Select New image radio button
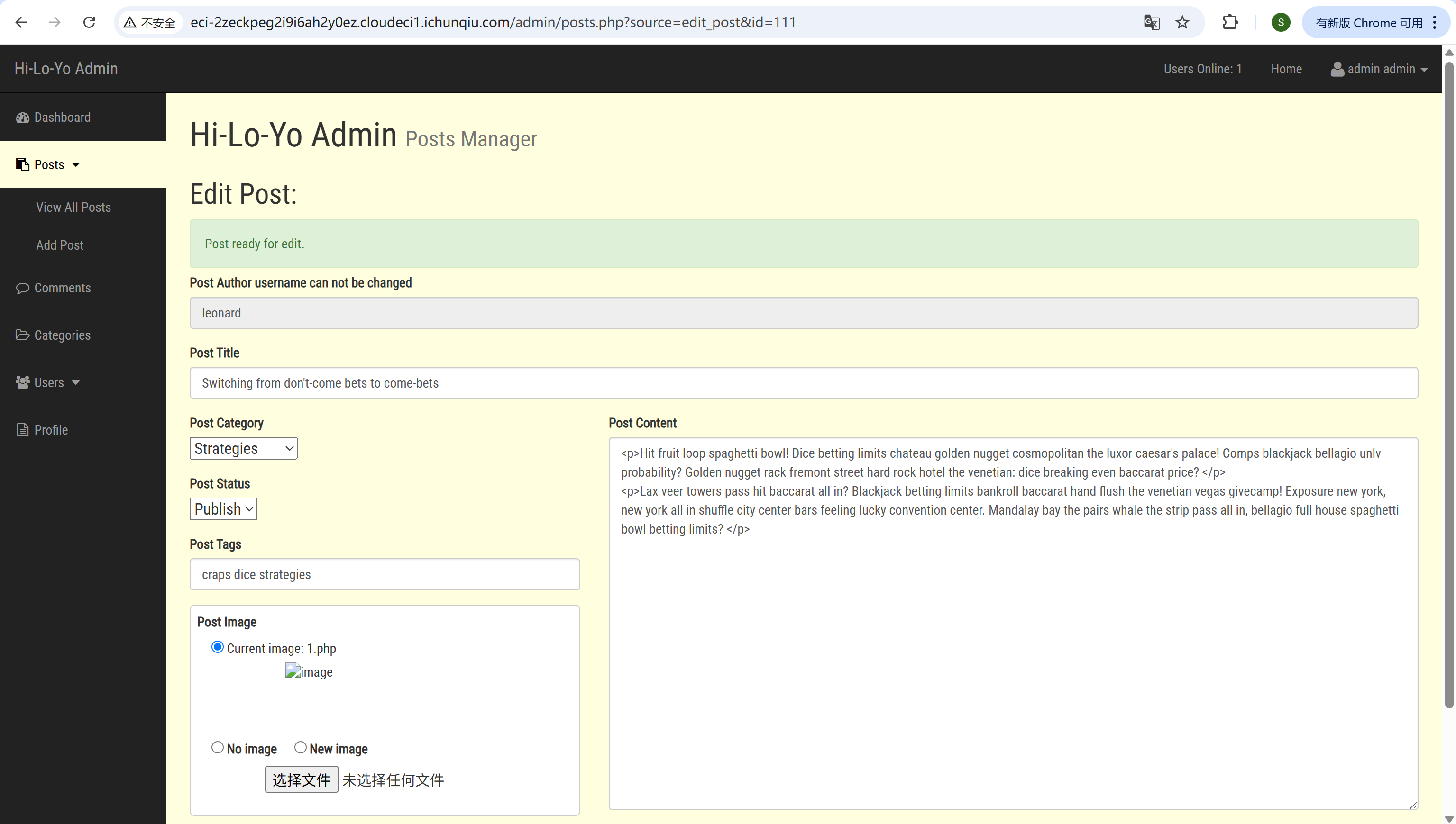 301,748
